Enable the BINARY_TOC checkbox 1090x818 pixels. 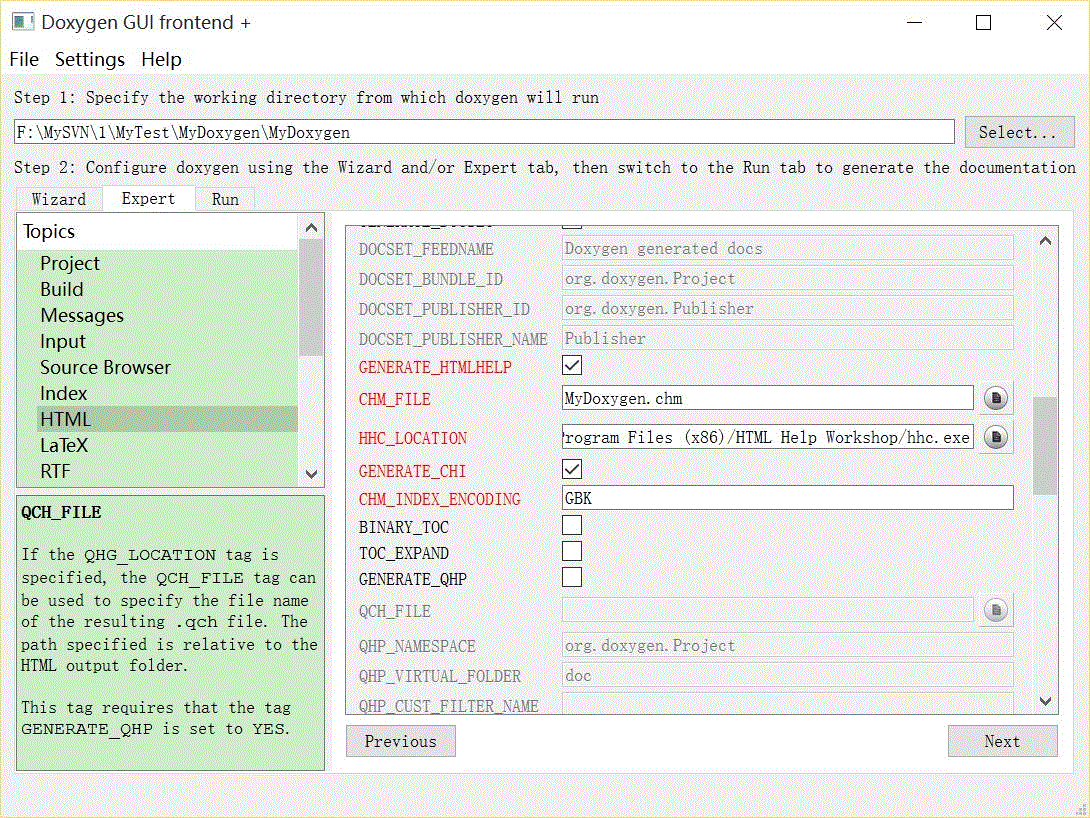pyautogui.click(x=571, y=525)
